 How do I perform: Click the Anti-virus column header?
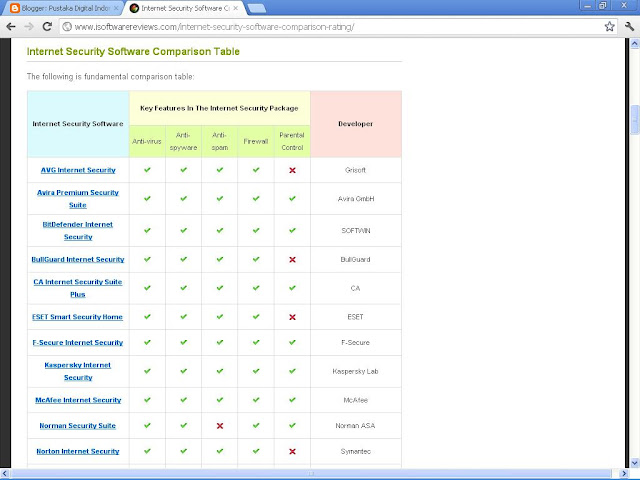[x=147, y=142]
